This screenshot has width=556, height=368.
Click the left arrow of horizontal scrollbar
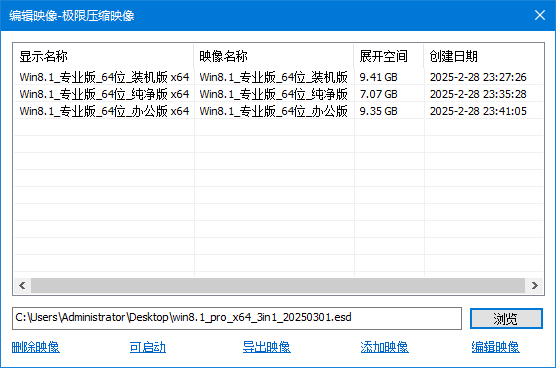pyautogui.click(x=22, y=285)
